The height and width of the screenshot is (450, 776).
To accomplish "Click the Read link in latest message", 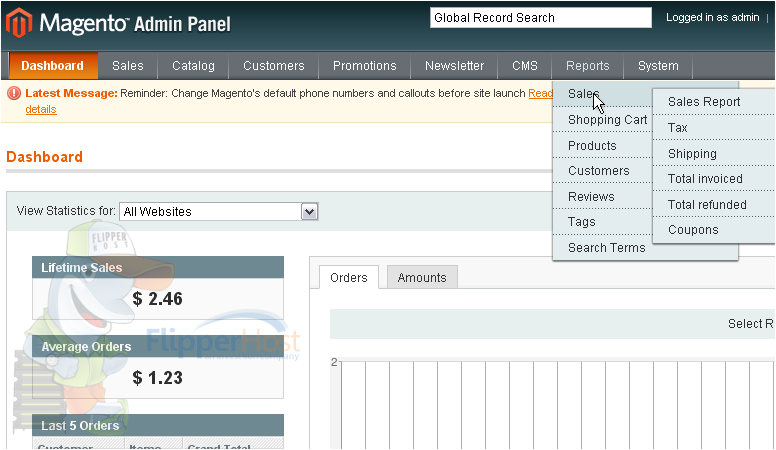I will coord(540,93).
